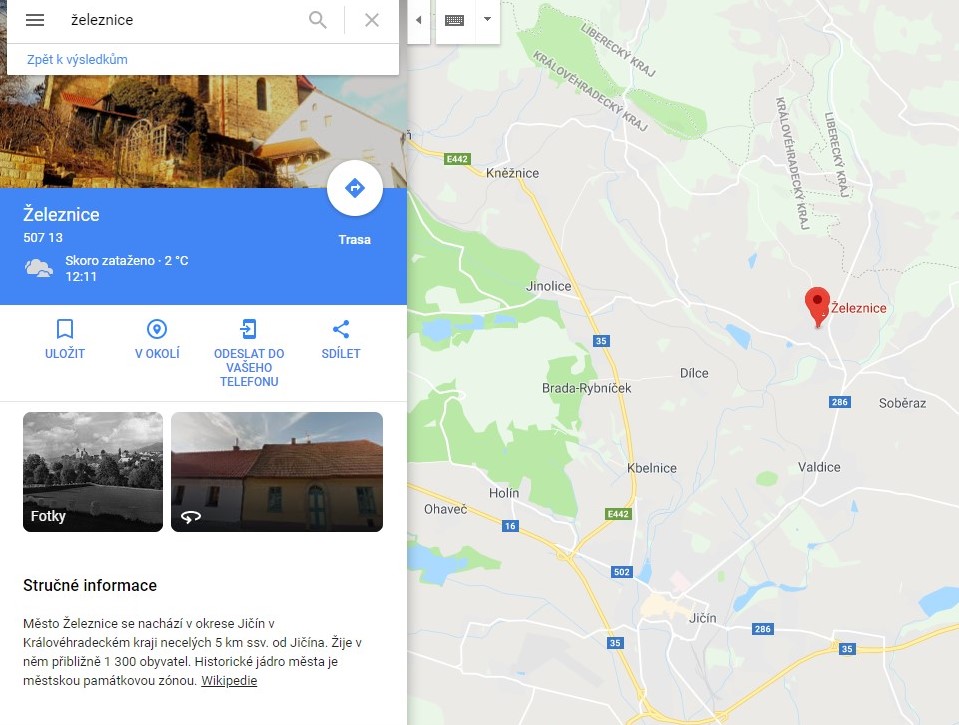Image resolution: width=959 pixels, height=725 pixels.
Task: Search nearby with the V okolí icon
Action: click(x=157, y=329)
